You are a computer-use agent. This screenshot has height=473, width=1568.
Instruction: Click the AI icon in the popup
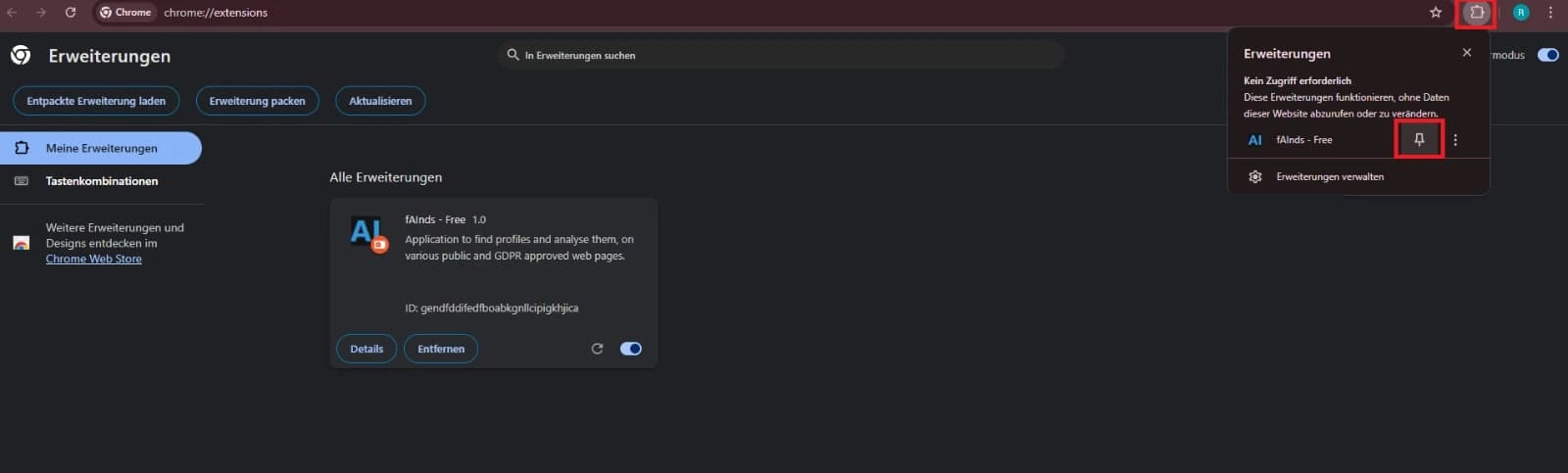(x=1255, y=140)
